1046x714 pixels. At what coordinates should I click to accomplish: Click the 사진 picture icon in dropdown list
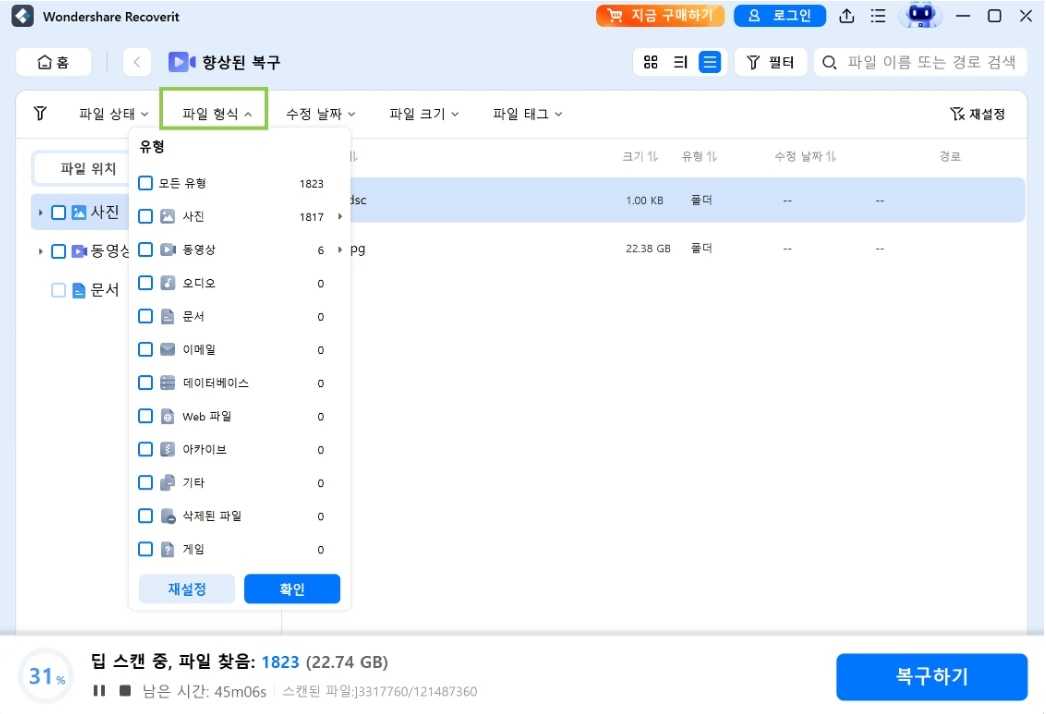167,216
